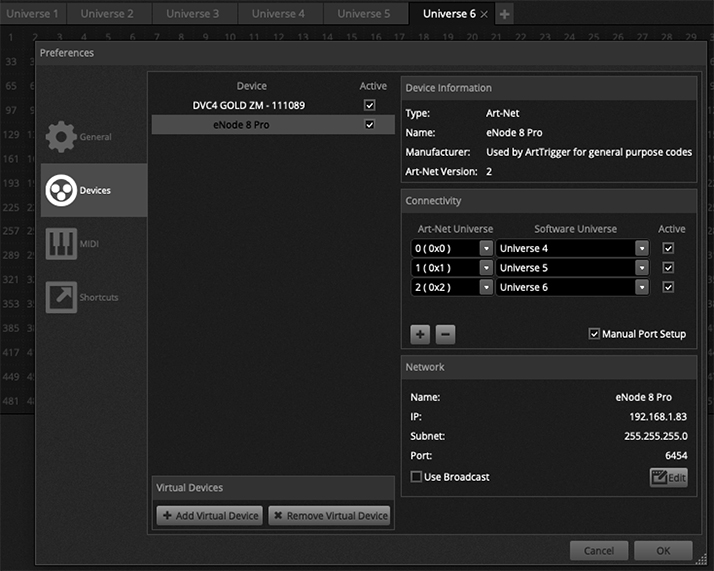Click the dialog resize grip corner
Viewport: 714px width, 571px height.
pyautogui.click(x=701, y=559)
